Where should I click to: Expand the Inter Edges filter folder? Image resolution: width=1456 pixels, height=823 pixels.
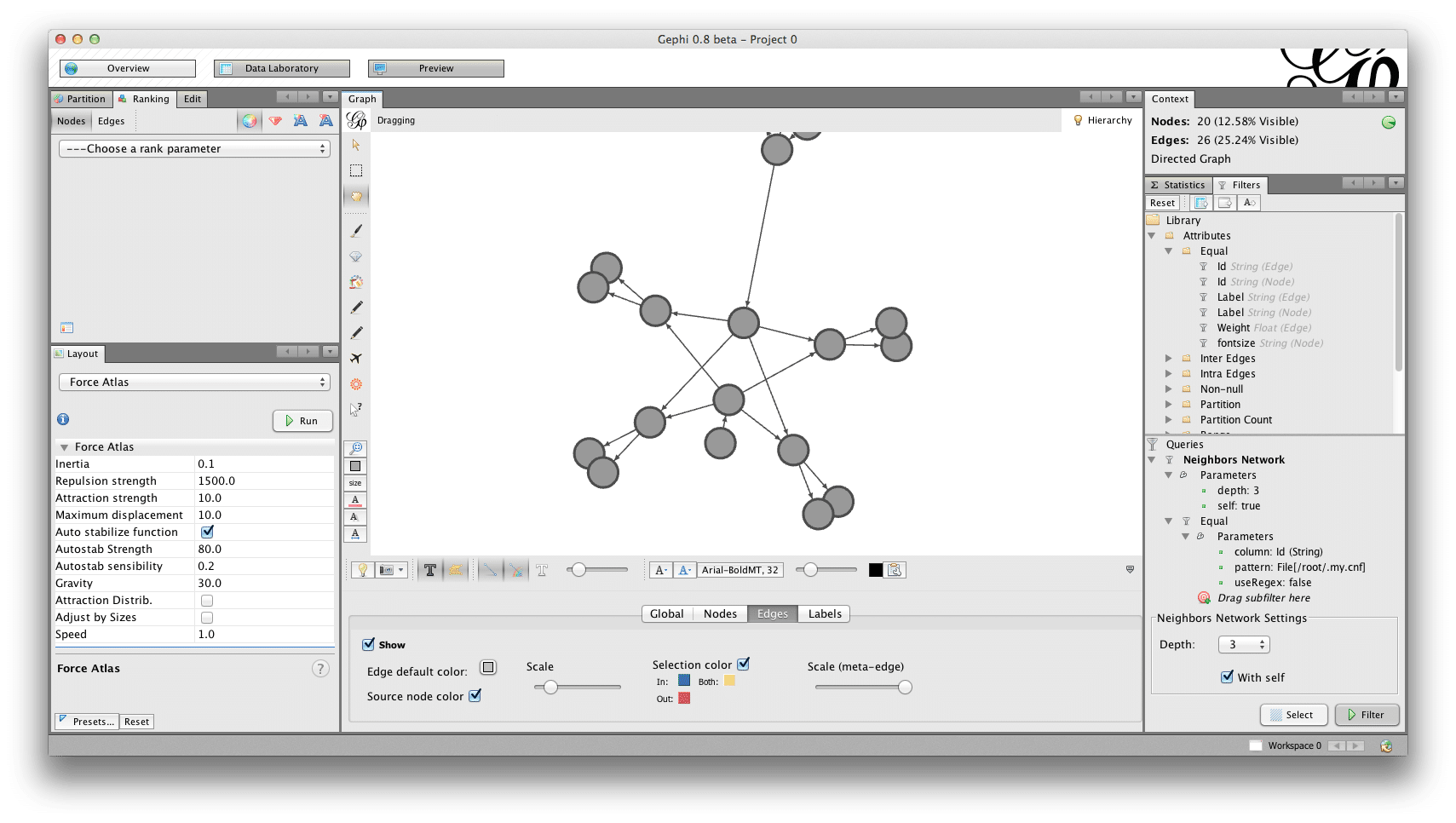point(1169,359)
